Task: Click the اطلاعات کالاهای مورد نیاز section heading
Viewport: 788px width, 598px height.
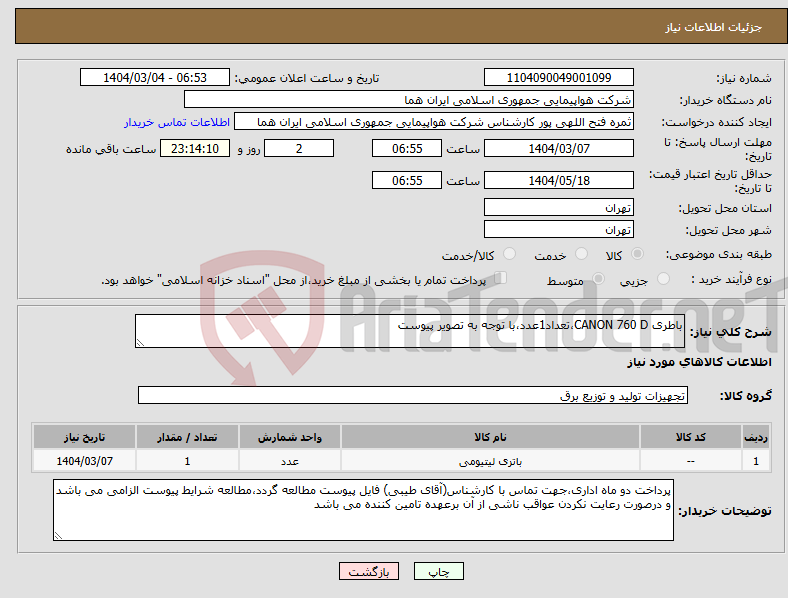Action: [x=699, y=362]
